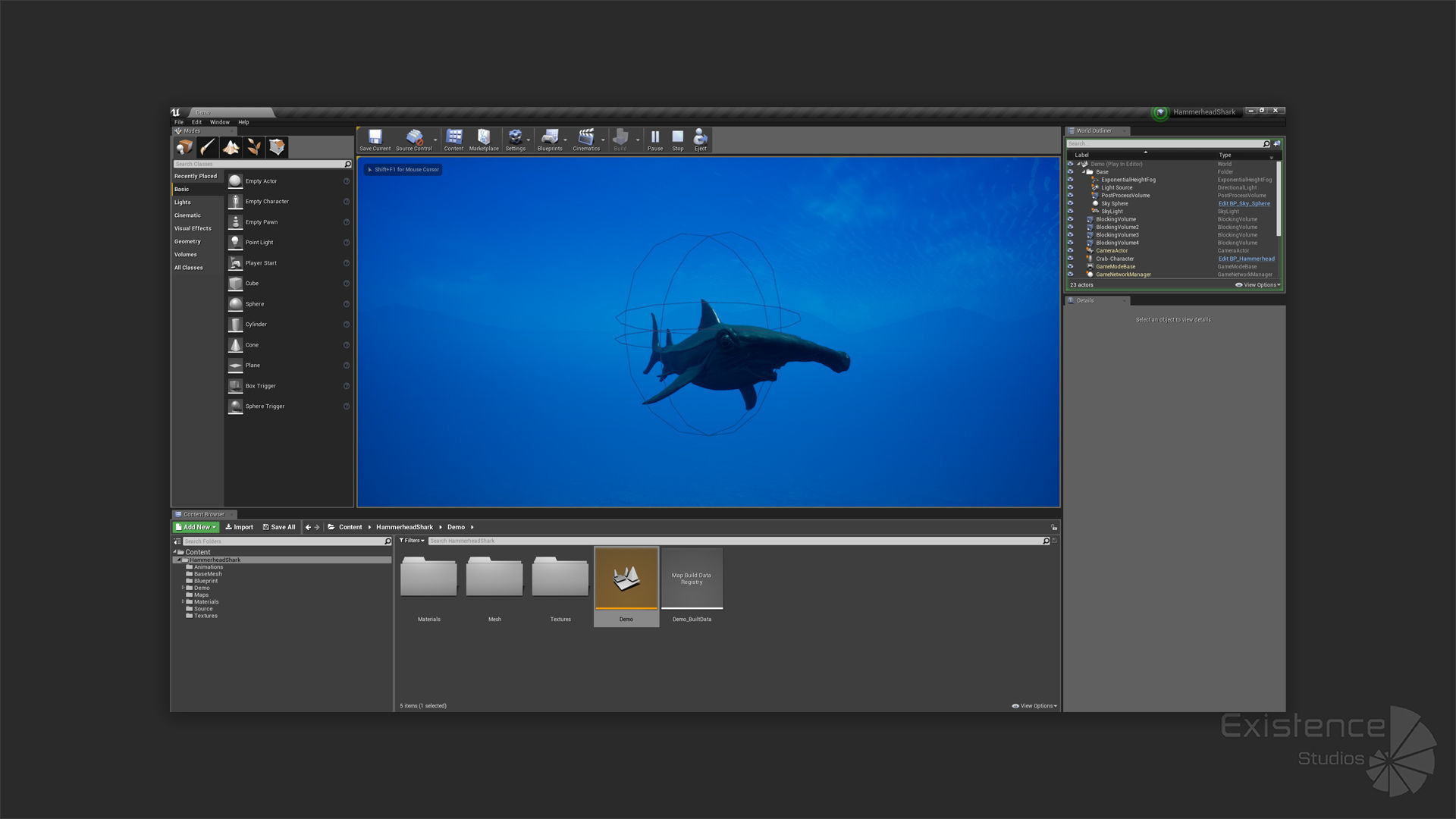Screen dimensions: 1456x819
Task: Toggle visibility of Light Source actor
Action: [x=1071, y=187]
